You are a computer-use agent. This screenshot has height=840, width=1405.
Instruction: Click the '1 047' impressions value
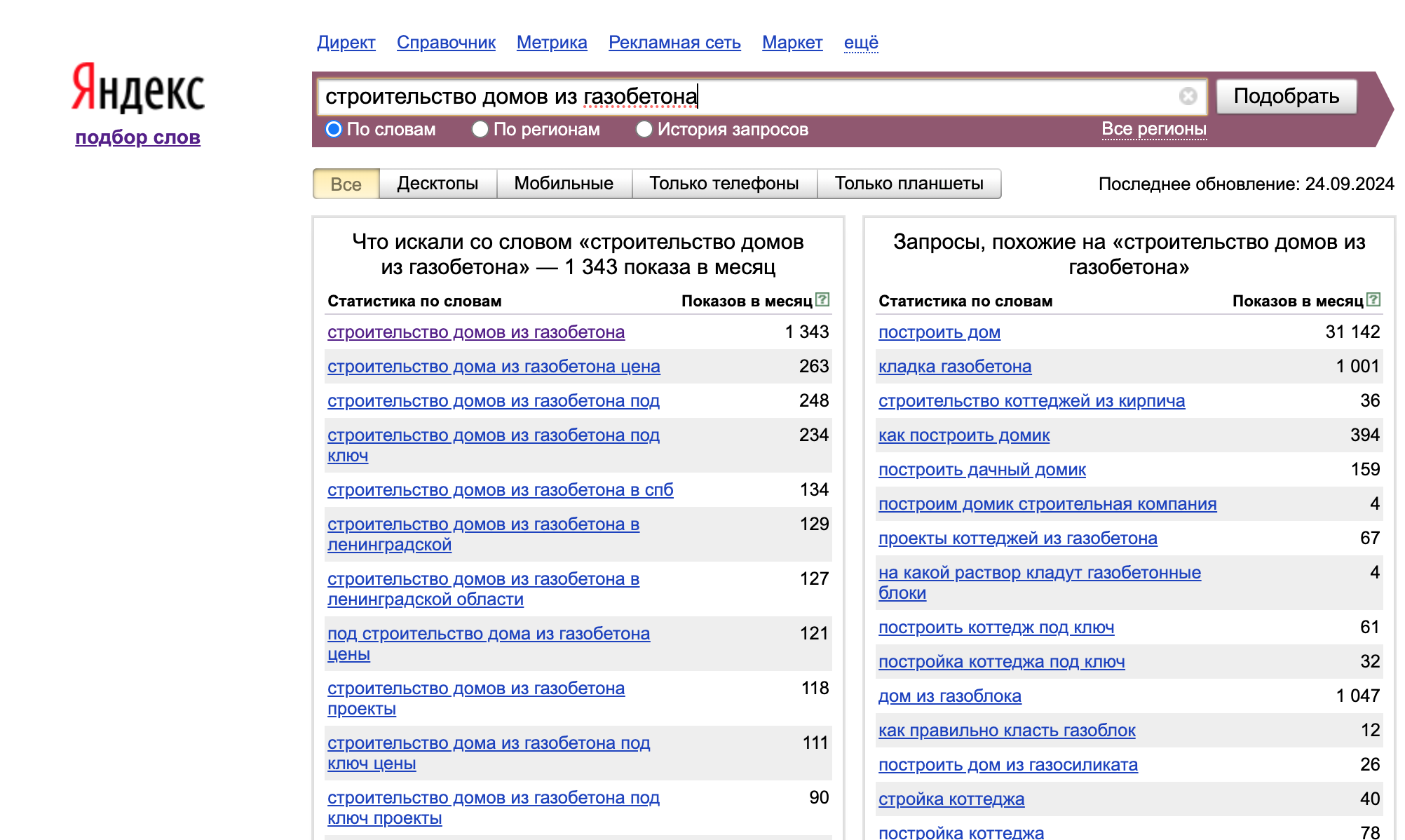pyautogui.click(x=1358, y=696)
